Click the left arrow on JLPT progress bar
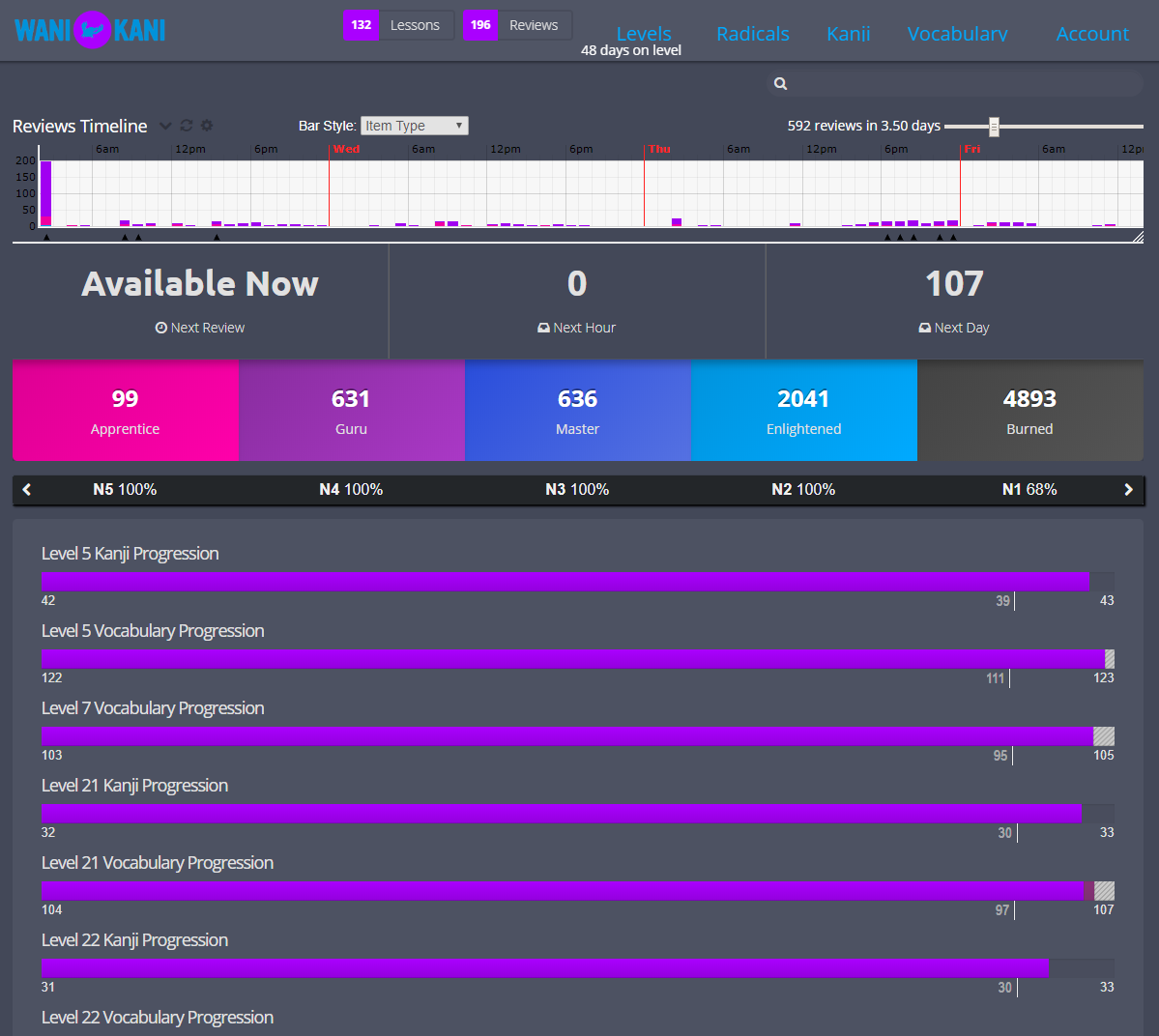The image size is (1159, 1036). click(27, 490)
